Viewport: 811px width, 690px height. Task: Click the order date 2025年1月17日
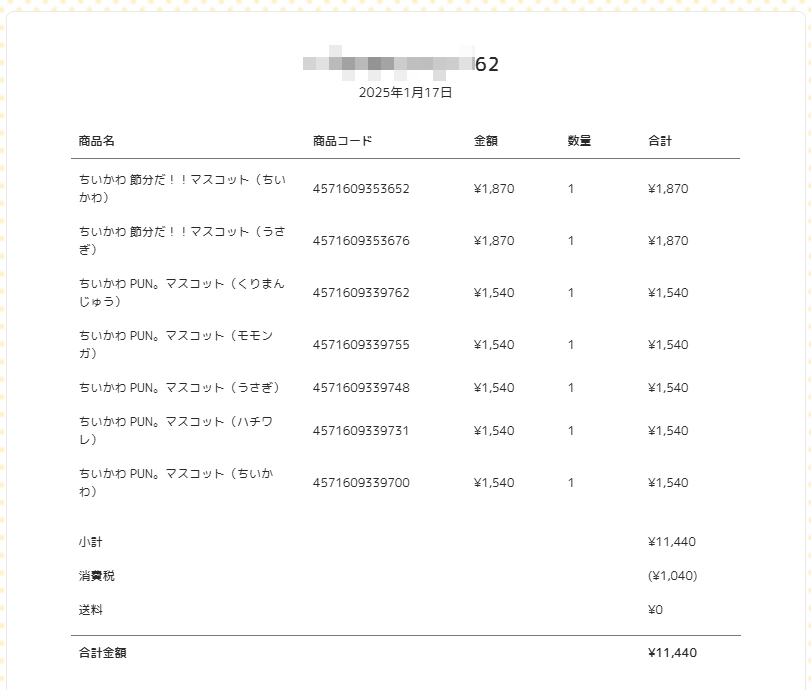[x=406, y=93]
